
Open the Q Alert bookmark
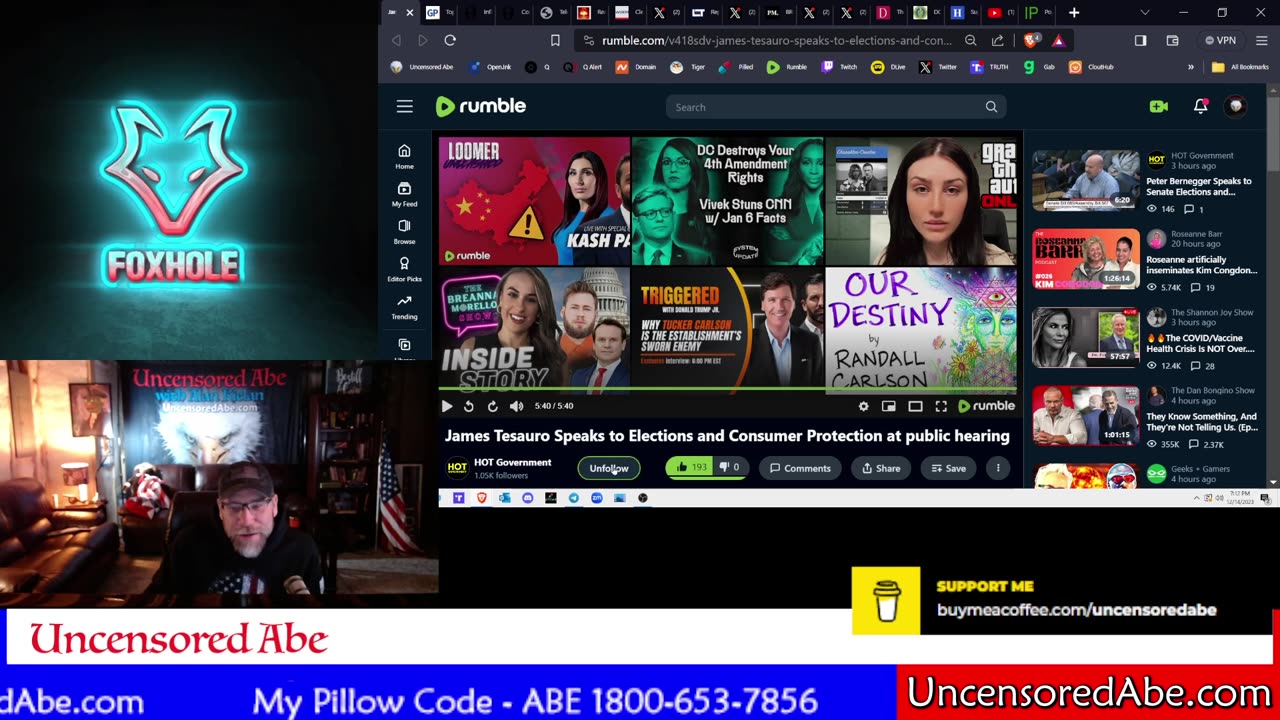583,67
